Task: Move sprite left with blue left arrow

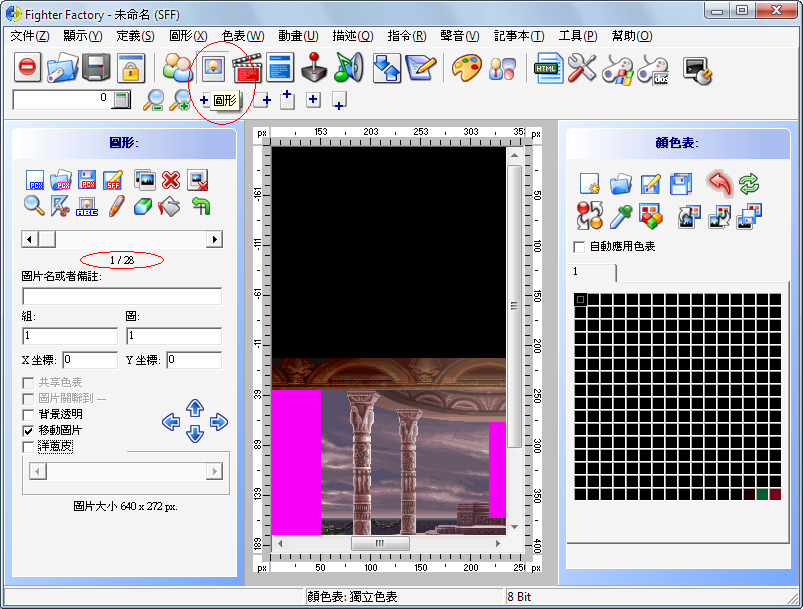Action: [171, 422]
